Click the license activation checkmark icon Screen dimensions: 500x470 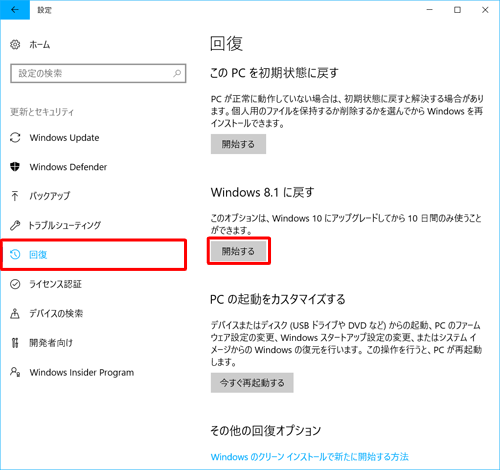(15, 284)
